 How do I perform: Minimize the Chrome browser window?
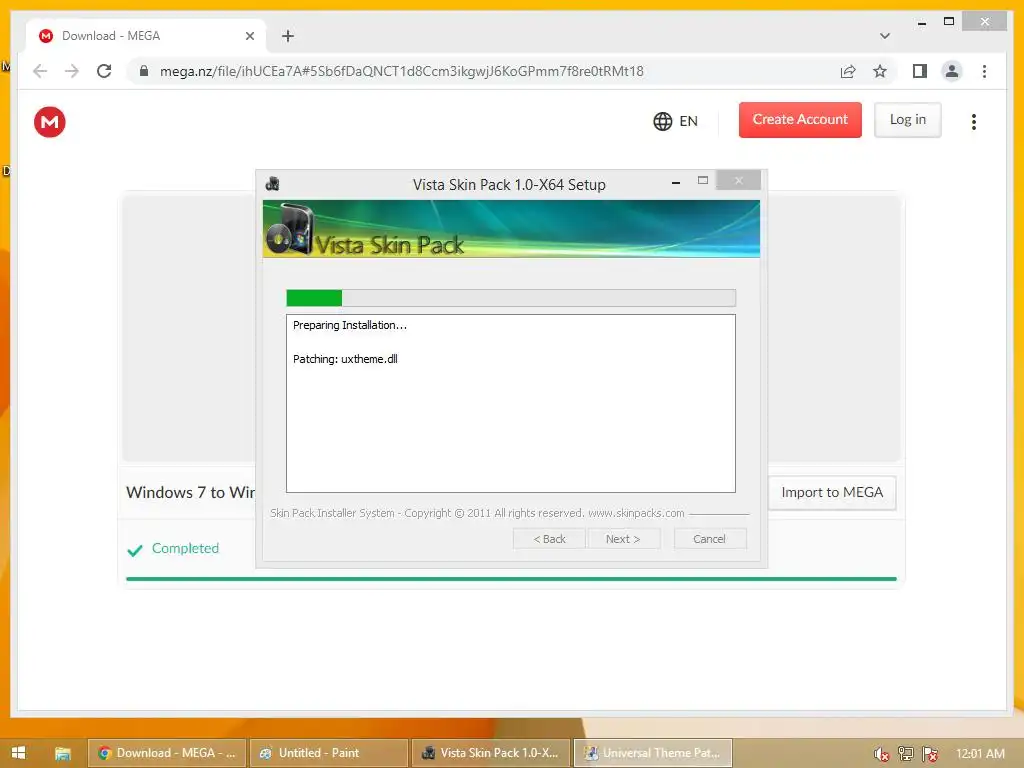tap(921, 22)
